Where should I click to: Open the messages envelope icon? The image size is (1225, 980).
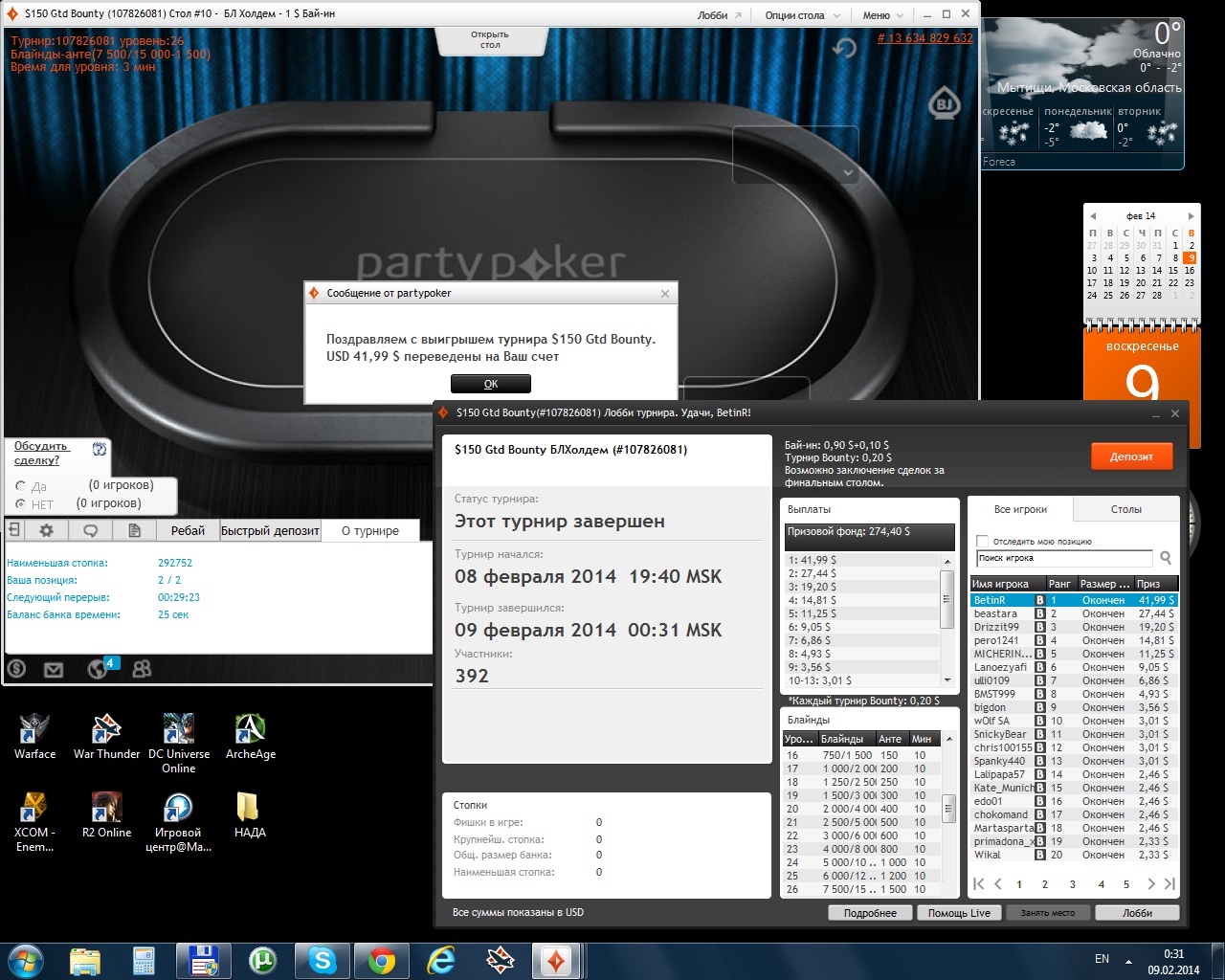tap(54, 670)
